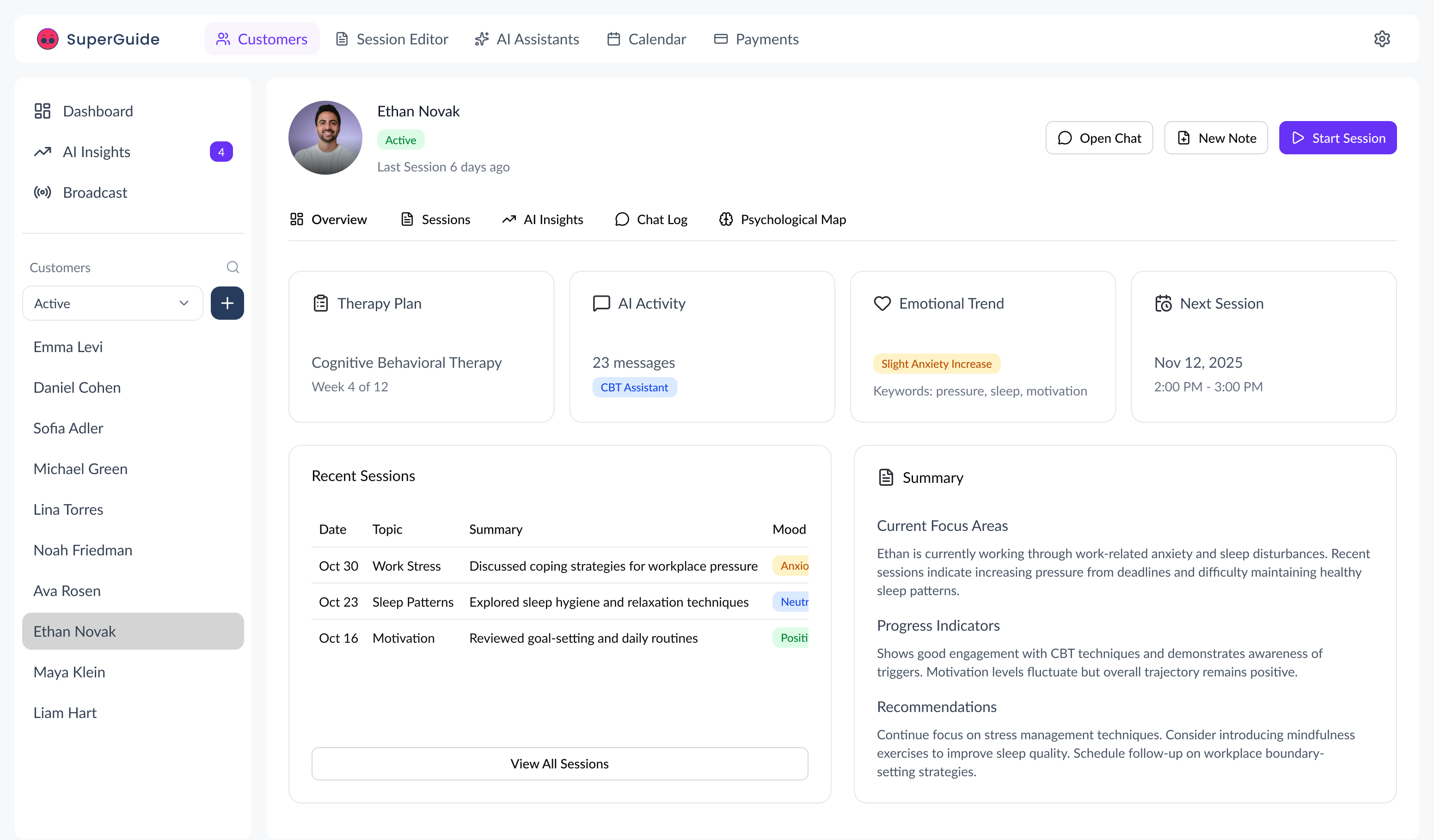Click the Broadcast signal icon in sidebar

coord(43,192)
